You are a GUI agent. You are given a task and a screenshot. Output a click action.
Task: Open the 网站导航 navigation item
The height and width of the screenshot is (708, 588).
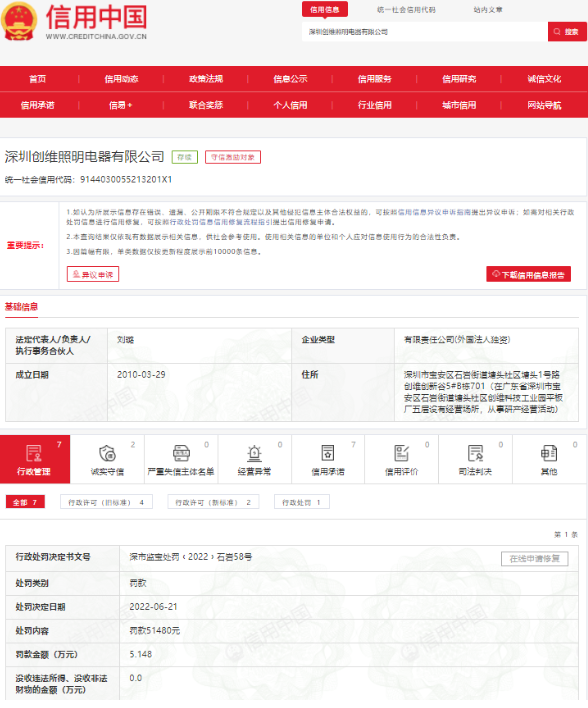coord(544,105)
